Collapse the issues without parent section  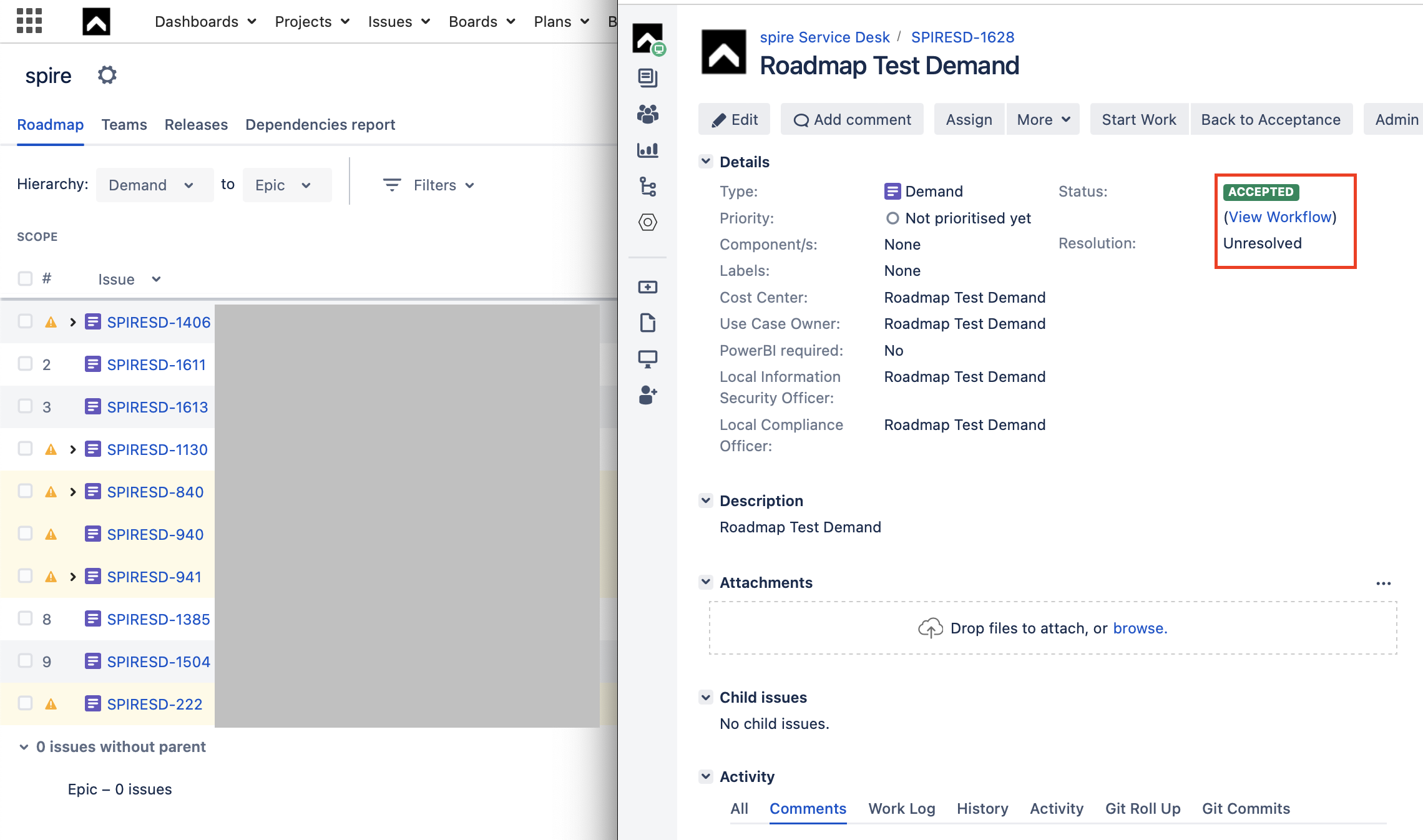pyautogui.click(x=24, y=747)
